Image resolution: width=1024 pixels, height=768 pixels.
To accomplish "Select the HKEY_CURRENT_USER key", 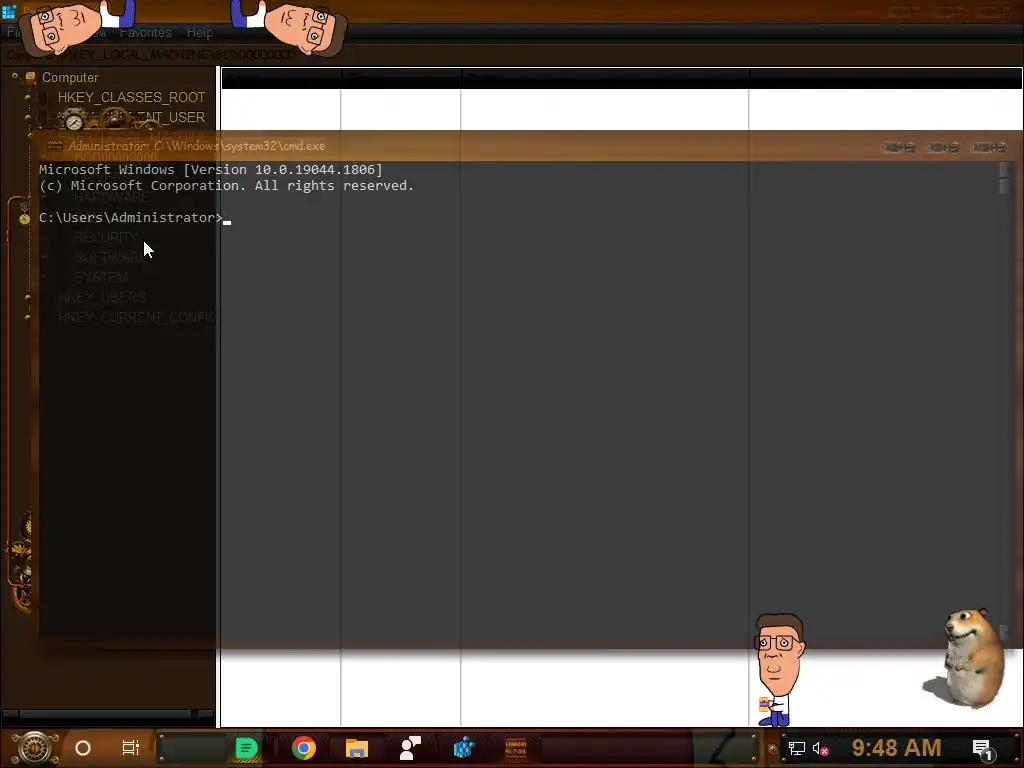I will (x=131, y=117).
